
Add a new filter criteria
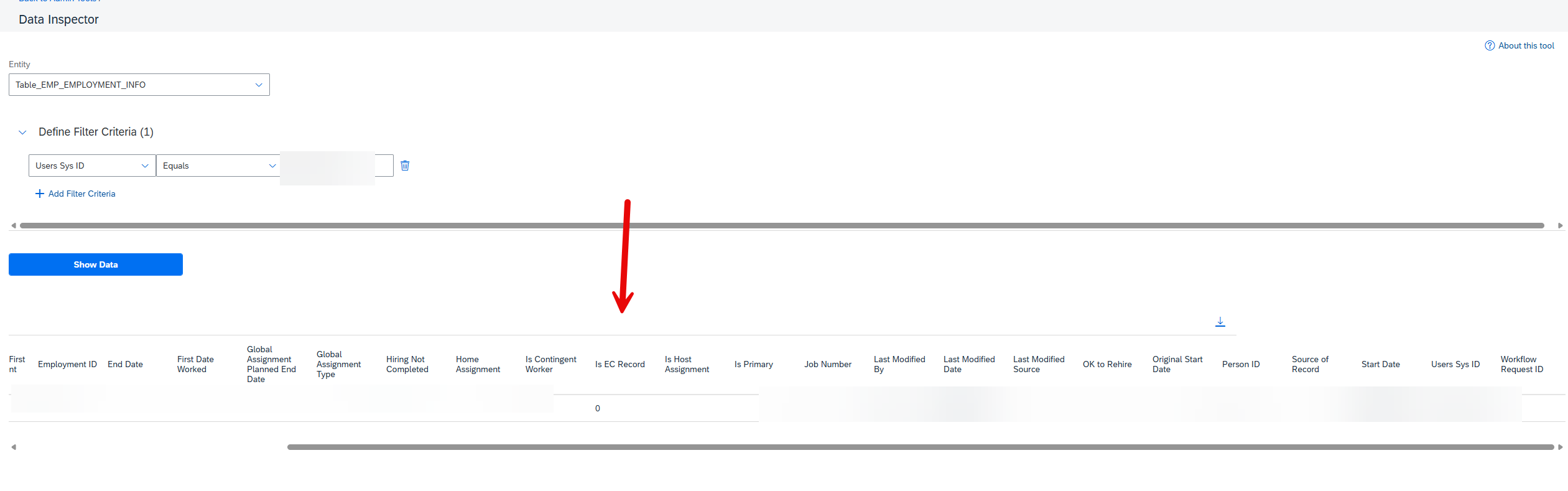pyautogui.click(x=75, y=194)
